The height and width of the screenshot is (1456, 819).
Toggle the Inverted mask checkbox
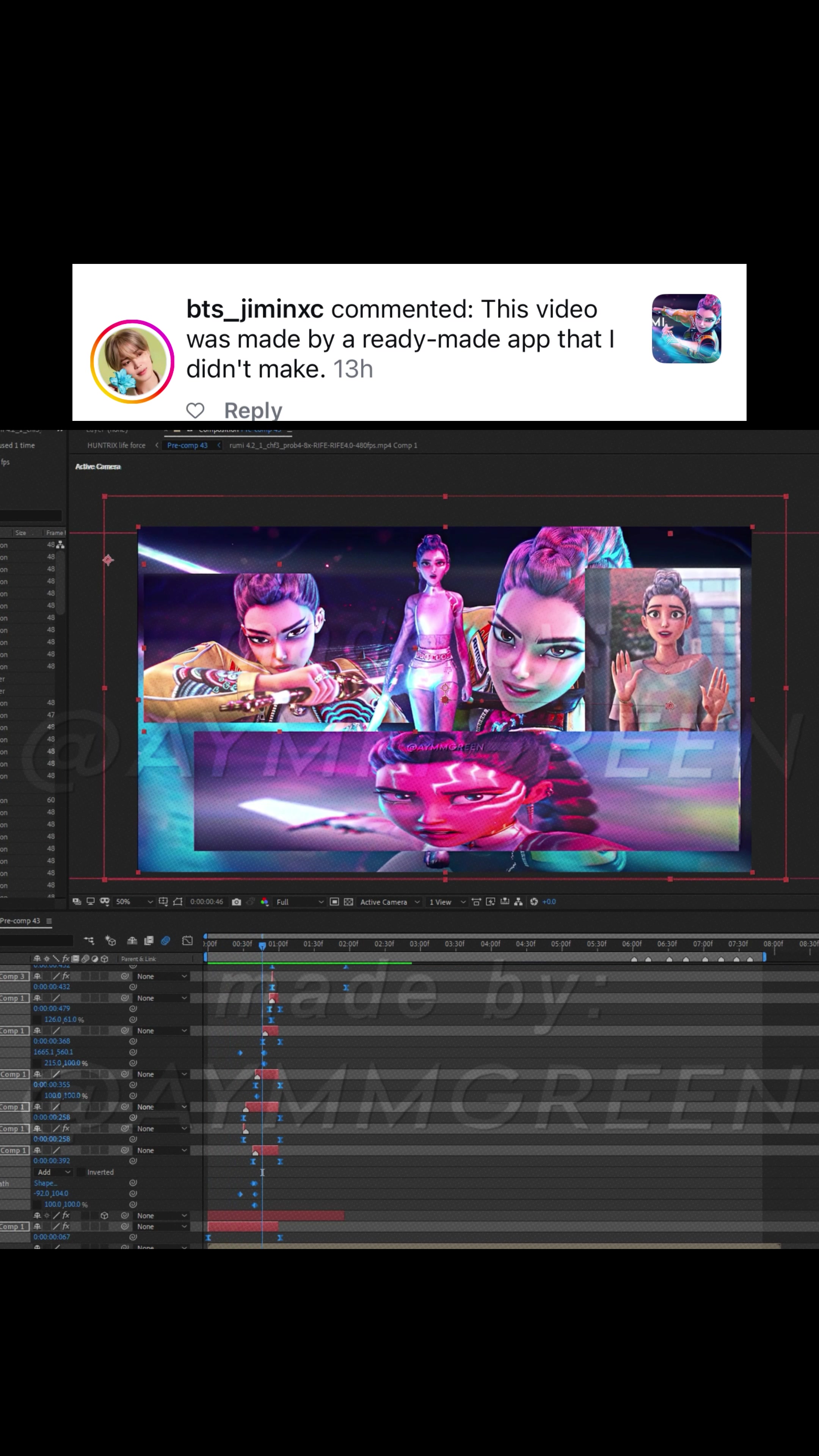tap(81, 1172)
